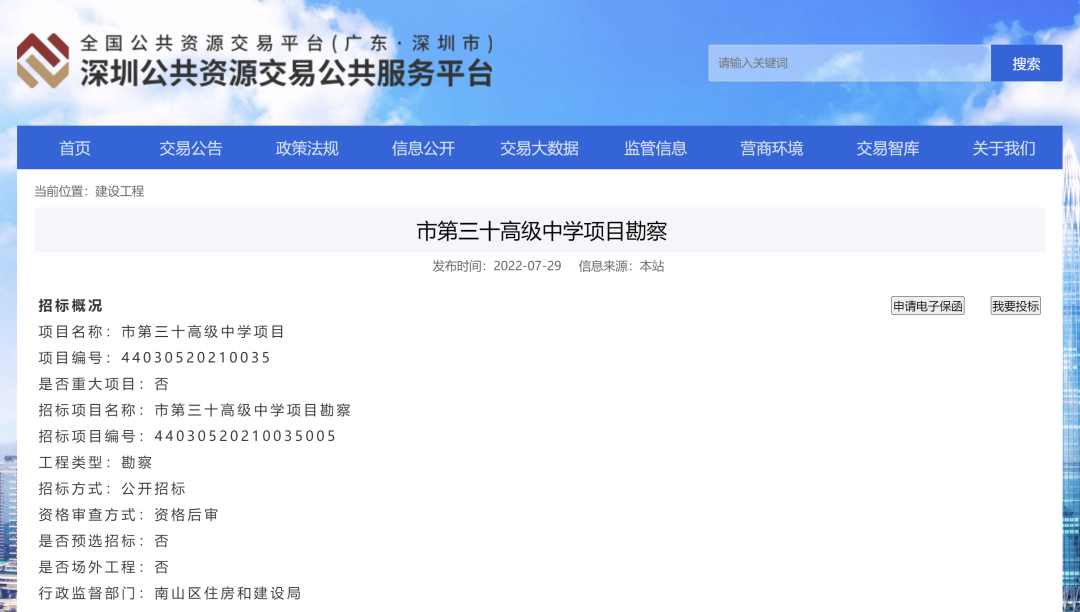Open the 交易公告 menu item
Viewport: 1080px width, 612px height.
[x=191, y=147]
